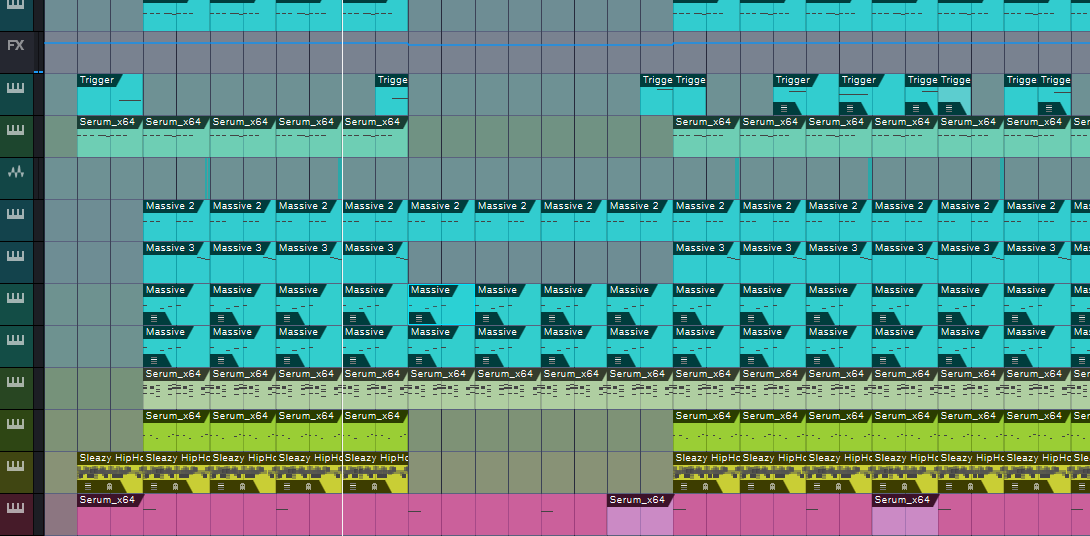The image size is (1090, 536).
Task: Select lime-green Serum_x64 clip starting at the playhead
Action: coord(375,430)
